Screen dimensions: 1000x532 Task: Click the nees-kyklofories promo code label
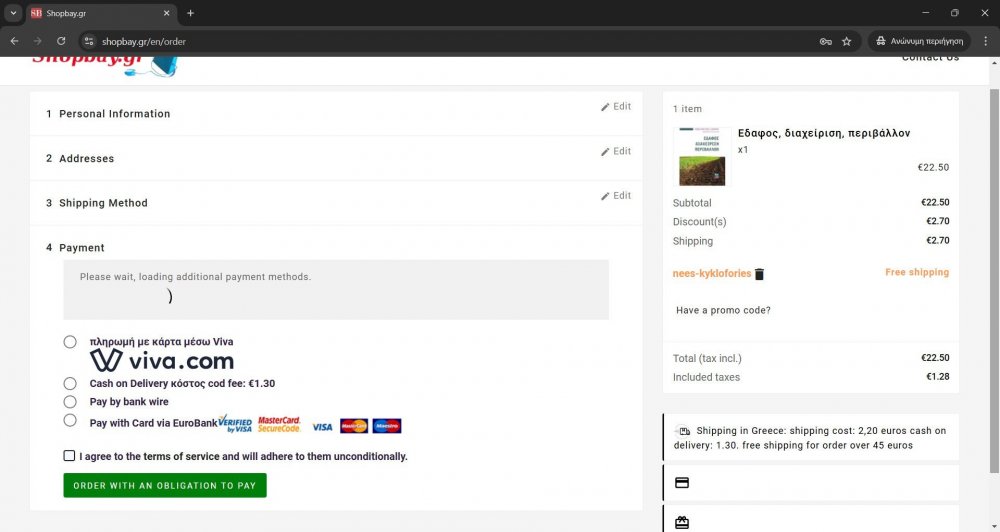pyautogui.click(x=712, y=273)
